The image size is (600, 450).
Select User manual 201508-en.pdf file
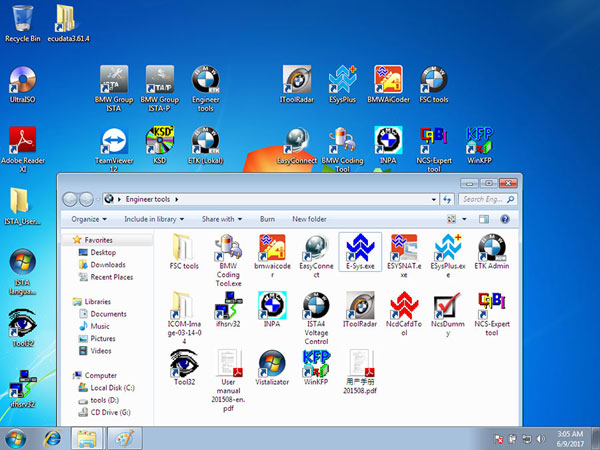(x=228, y=380)
